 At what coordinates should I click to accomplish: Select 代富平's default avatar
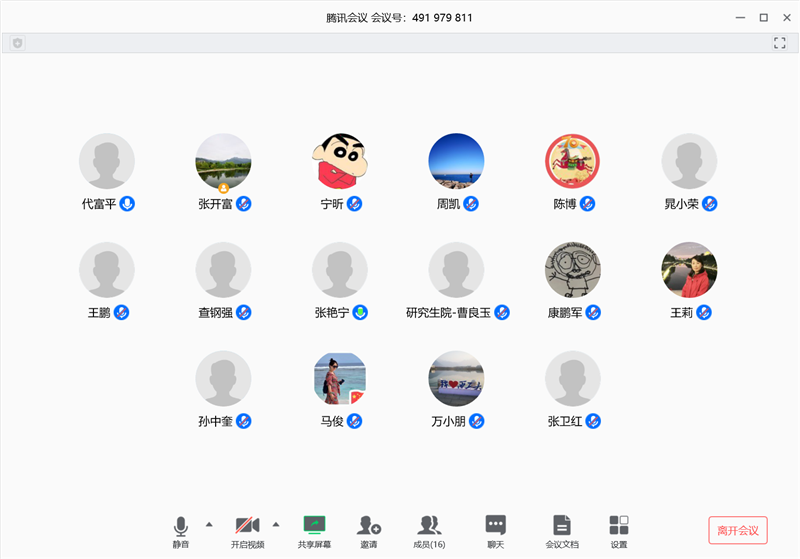pyautogui.click(x=107, y=161)
